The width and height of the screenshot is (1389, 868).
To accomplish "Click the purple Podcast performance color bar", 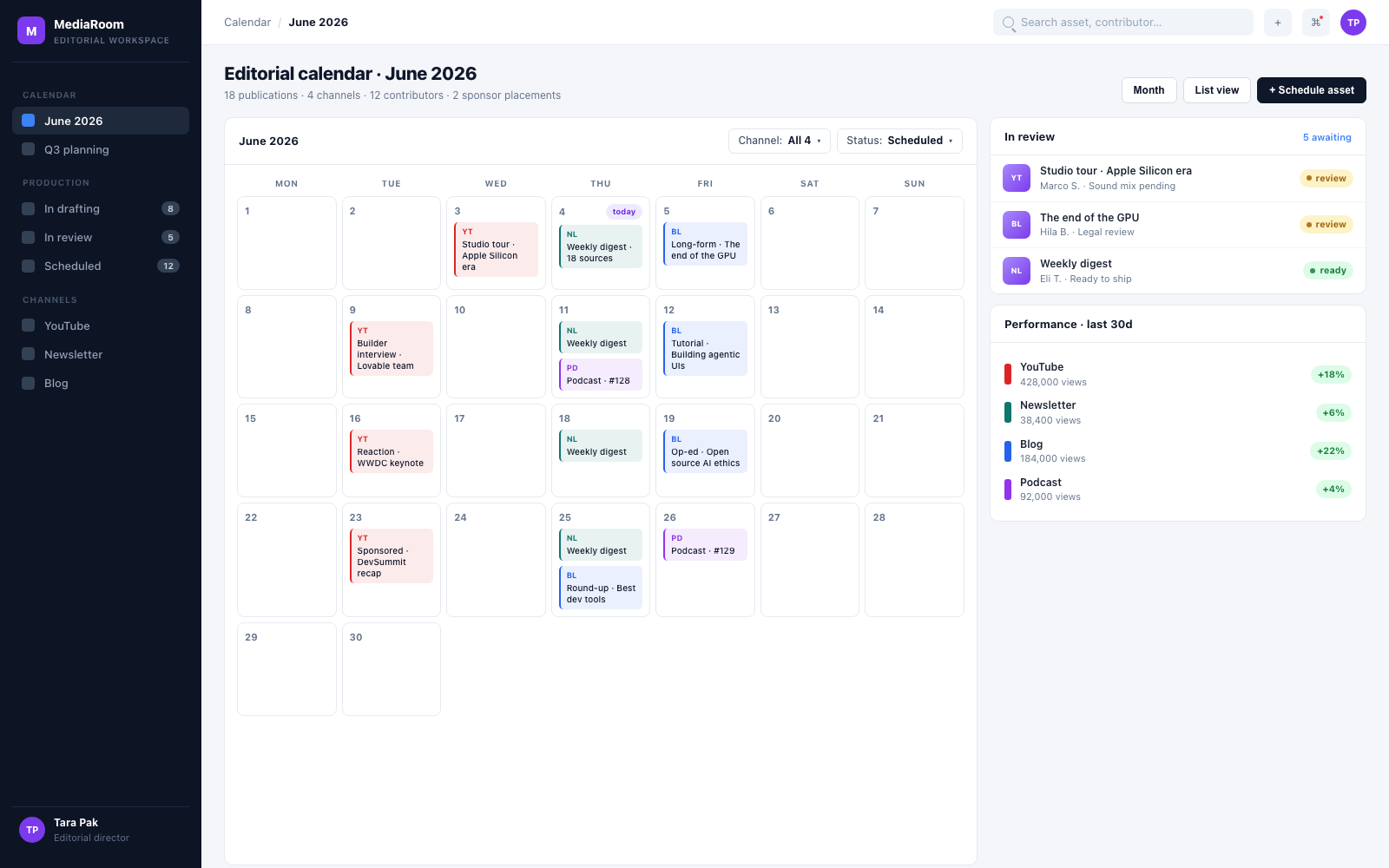I will coord(1008,490).
